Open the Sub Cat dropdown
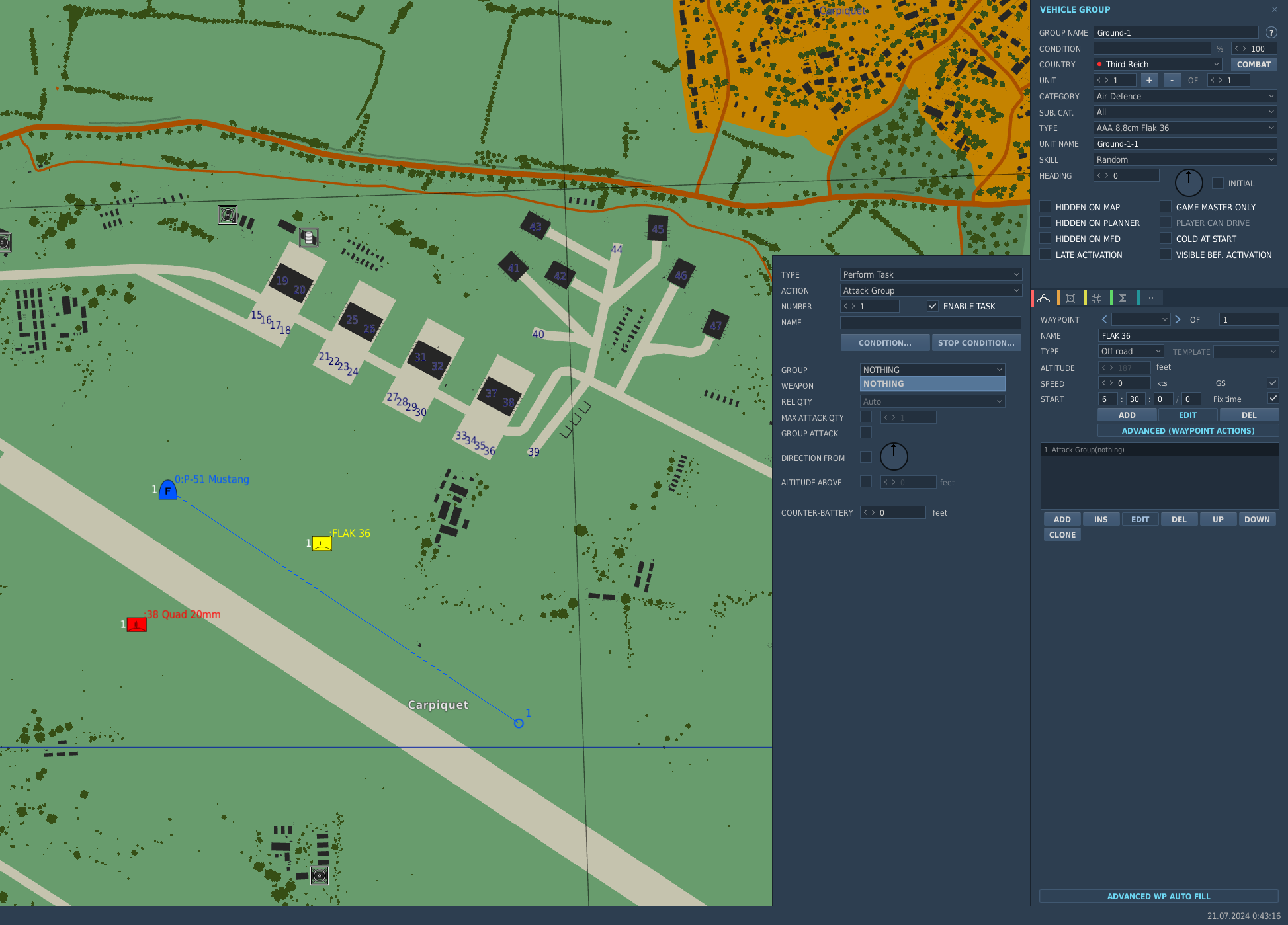The height and width of the screenshot is (925, 1288). pos(1185,112)
